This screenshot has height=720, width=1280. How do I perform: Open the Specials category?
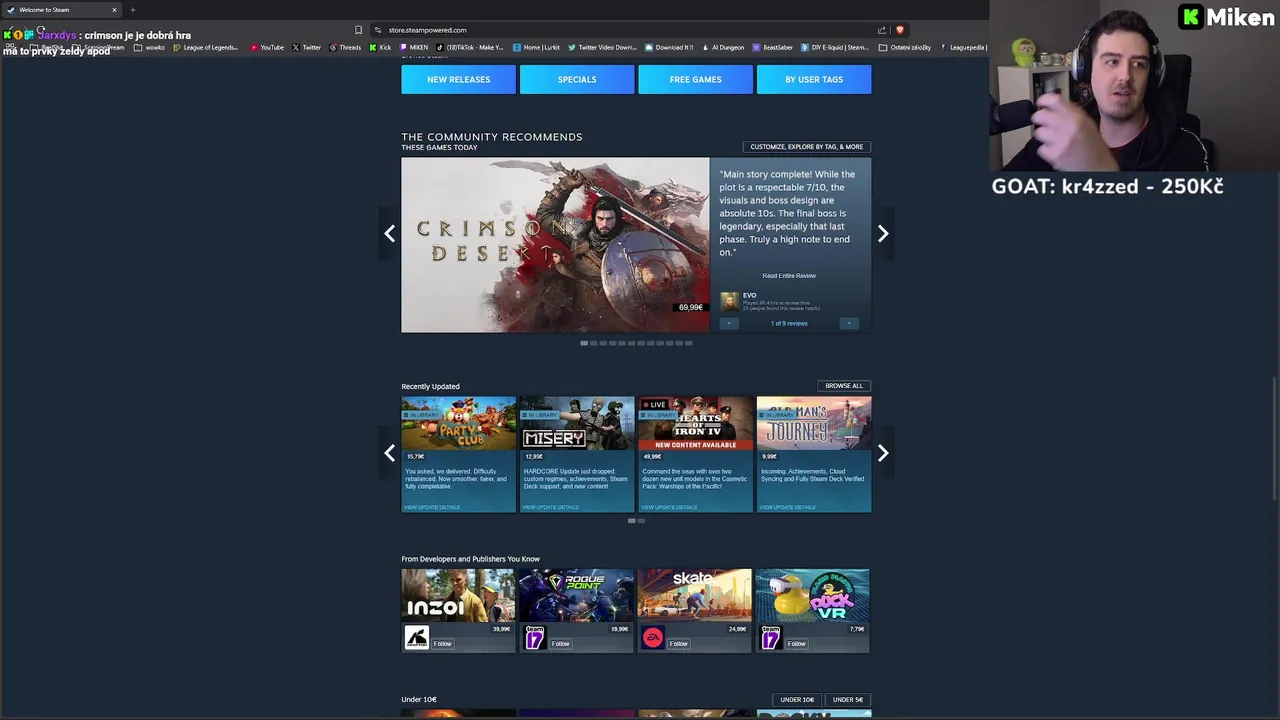tap(577, 79)
